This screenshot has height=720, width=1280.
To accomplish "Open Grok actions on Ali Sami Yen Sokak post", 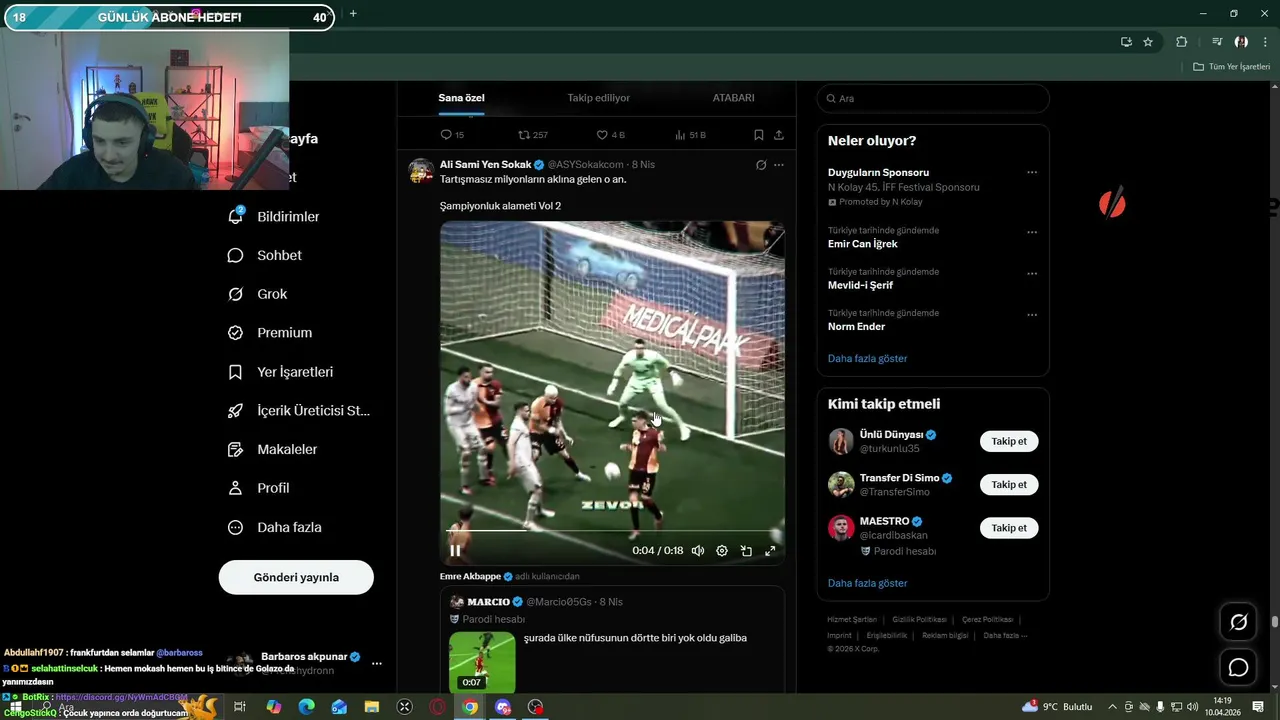I will point(761,165).
